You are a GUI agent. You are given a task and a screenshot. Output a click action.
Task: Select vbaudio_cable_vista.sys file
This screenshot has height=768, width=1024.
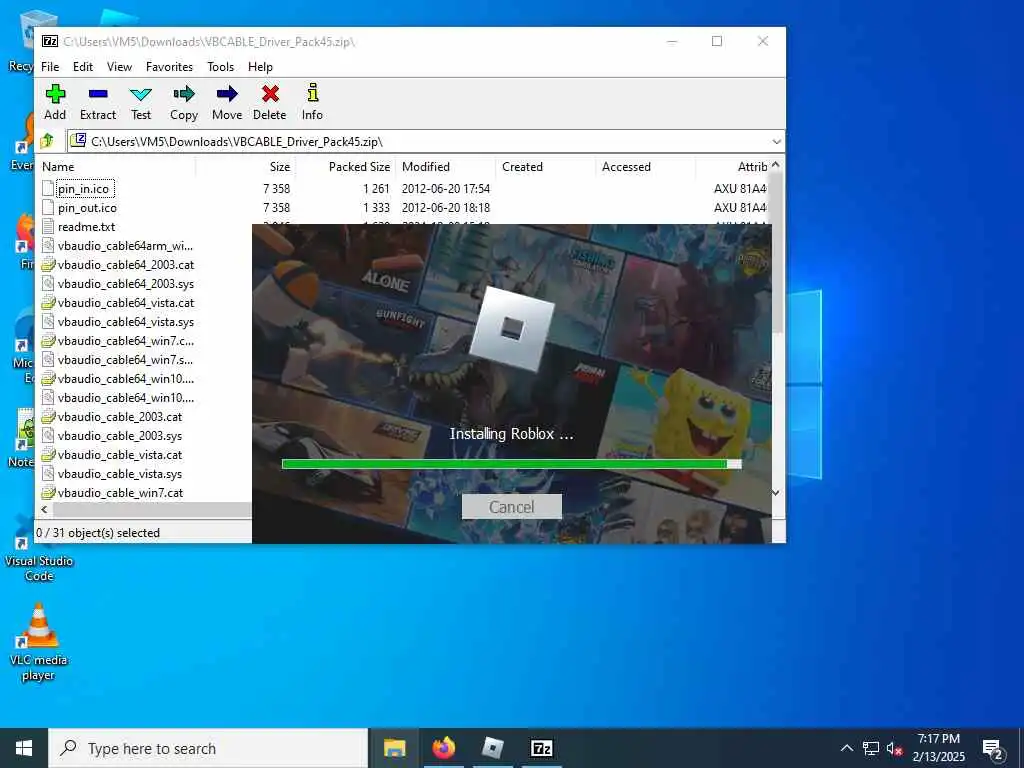point(120,473)
